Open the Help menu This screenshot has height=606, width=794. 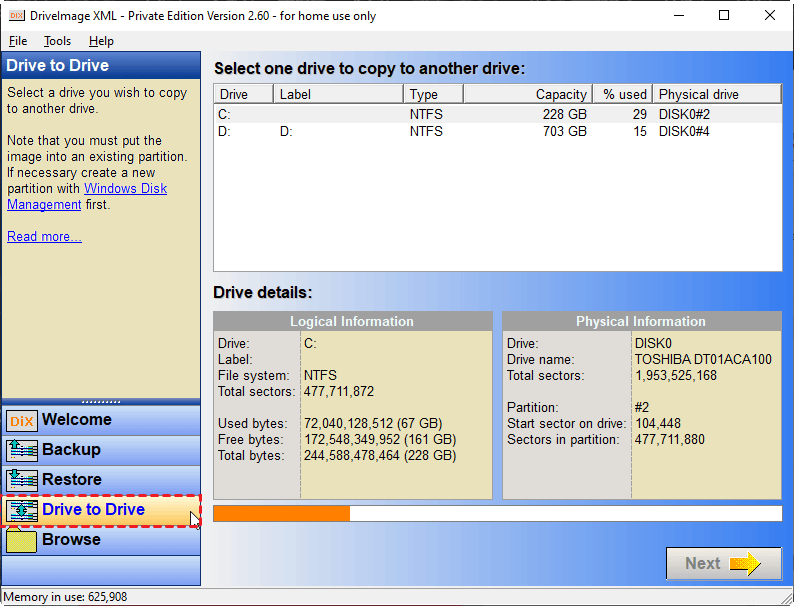(101, 41)
